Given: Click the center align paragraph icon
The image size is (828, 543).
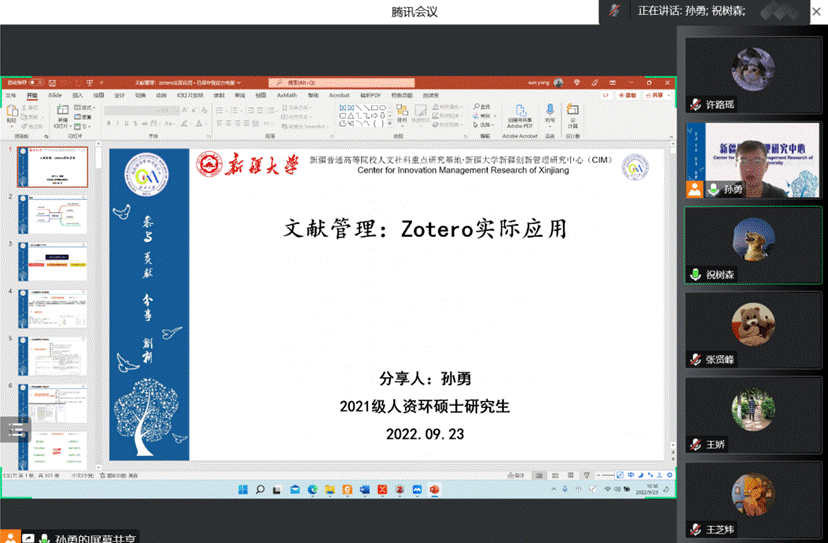Looking at the screenshot, I should (229, 124).
